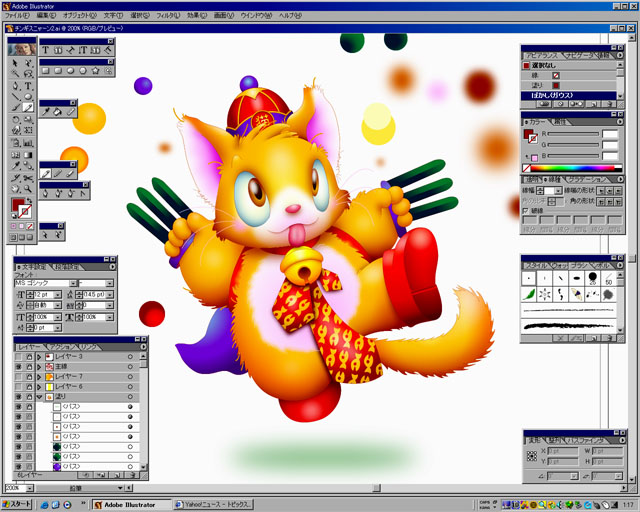This screenshot has width=640, height=512.
Task: Click the Layers panel trash button
Action: (133, 475)
